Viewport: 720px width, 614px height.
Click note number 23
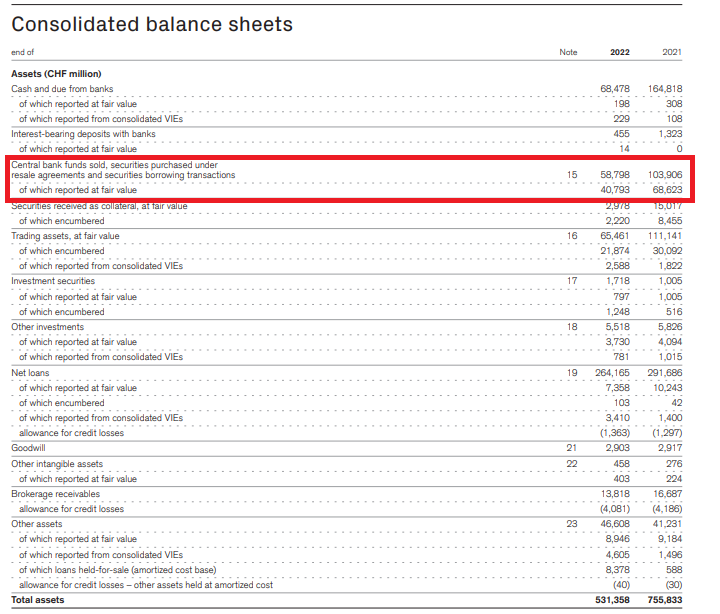click(572, 524)
